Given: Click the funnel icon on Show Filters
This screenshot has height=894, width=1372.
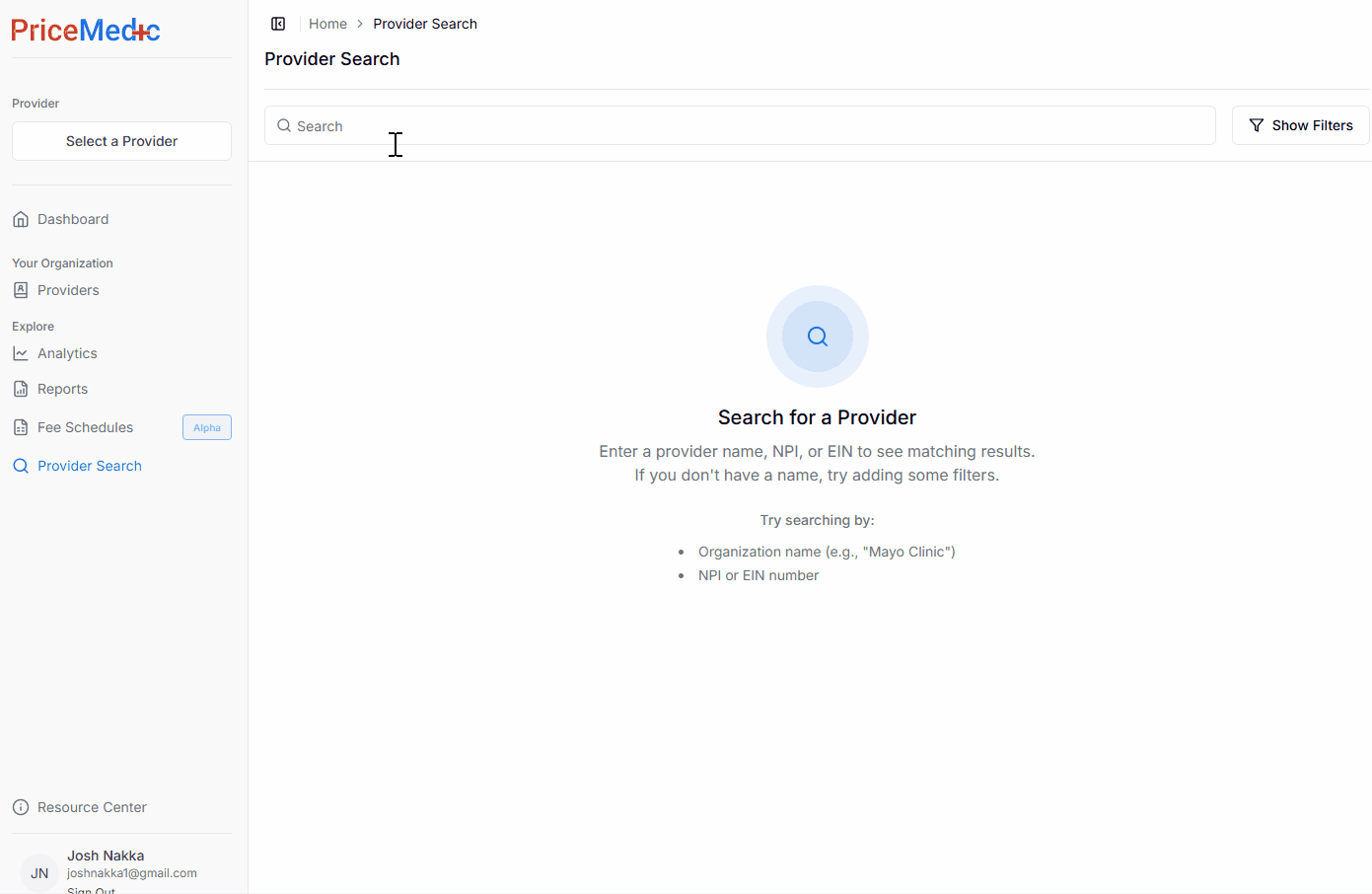Looking at the screenshot, I should (x=1257, y=125).
